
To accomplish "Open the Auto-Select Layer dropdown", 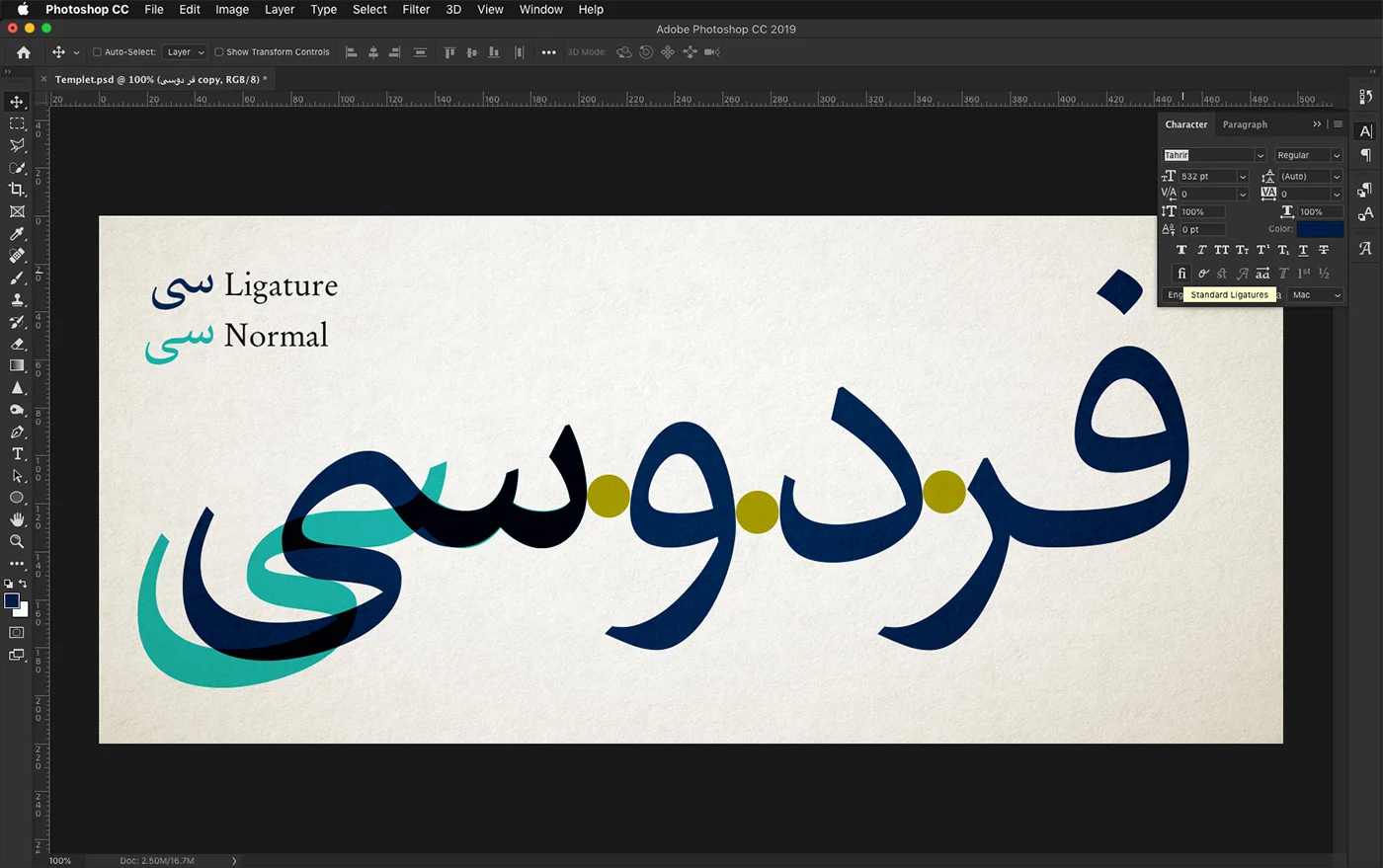I will tap(185, 52).
